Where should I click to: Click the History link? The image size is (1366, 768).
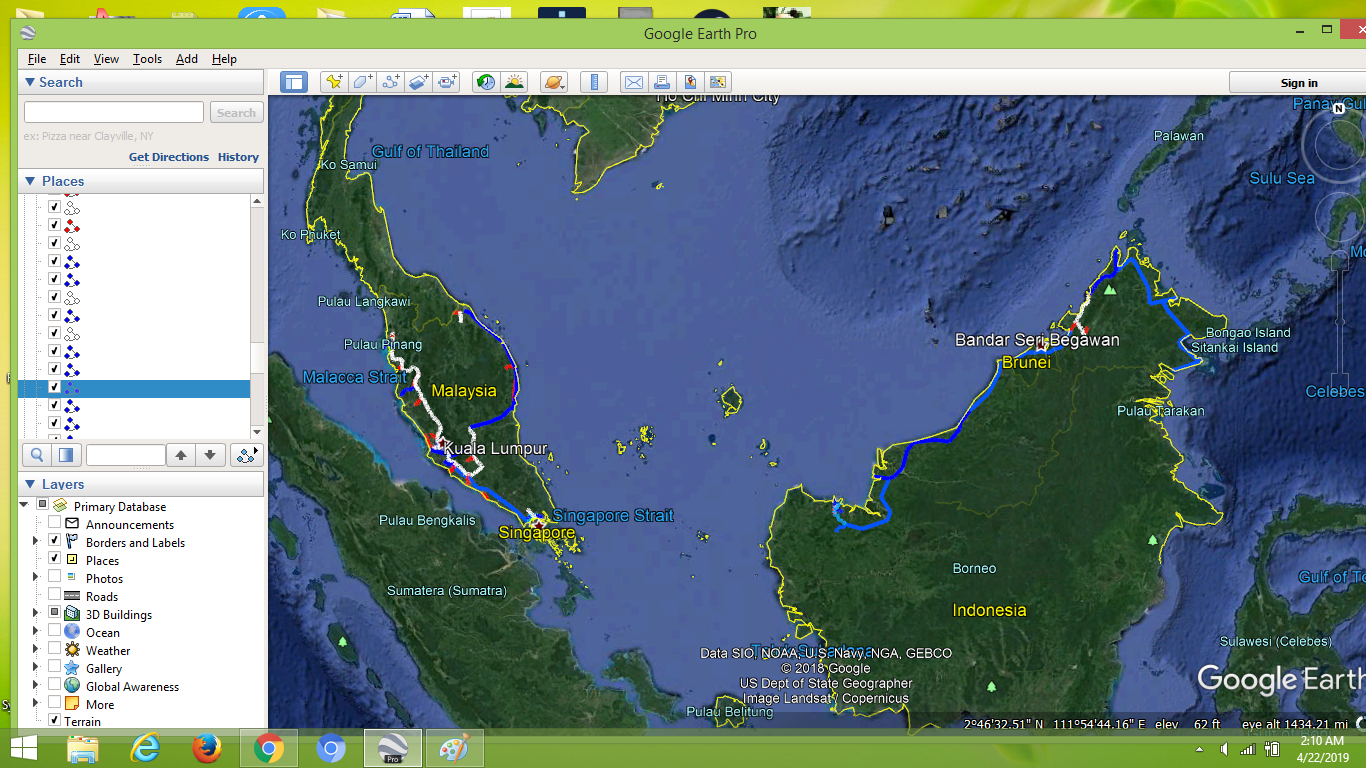point(238,157)
